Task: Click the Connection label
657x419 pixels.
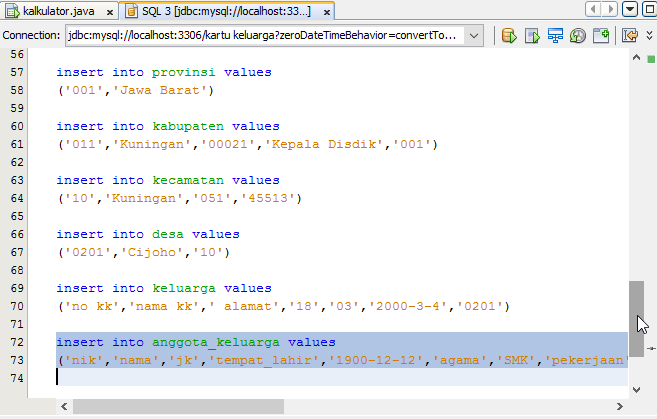Action: click(x=31, y=35)
